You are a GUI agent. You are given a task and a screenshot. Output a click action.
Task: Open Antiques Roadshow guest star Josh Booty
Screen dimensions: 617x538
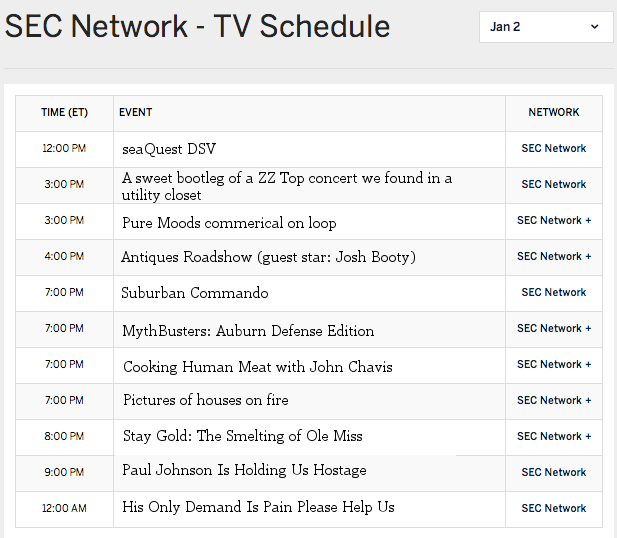point(268,257)
